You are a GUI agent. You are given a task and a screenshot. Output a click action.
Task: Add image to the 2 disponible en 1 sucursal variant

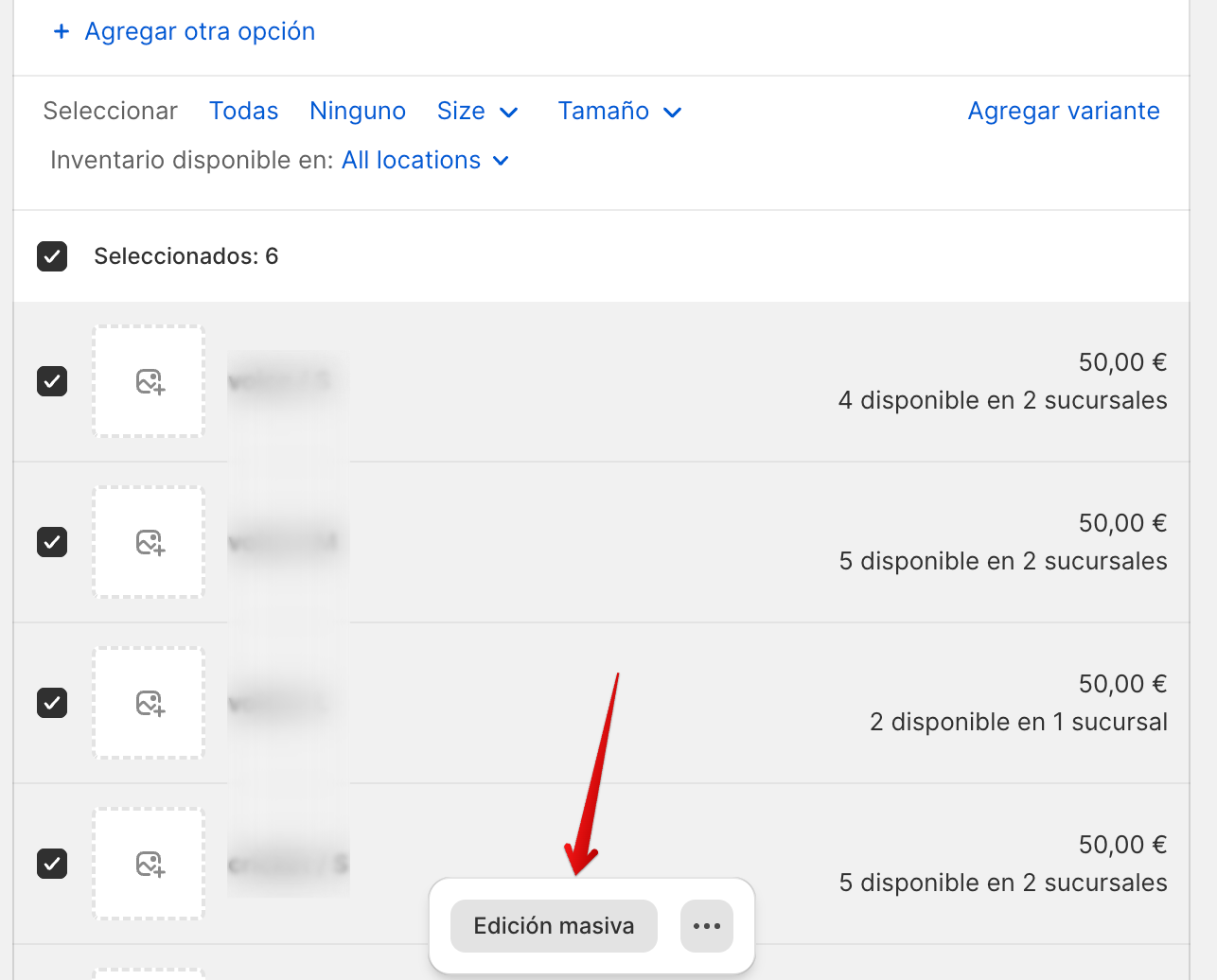tap(150, 703)
